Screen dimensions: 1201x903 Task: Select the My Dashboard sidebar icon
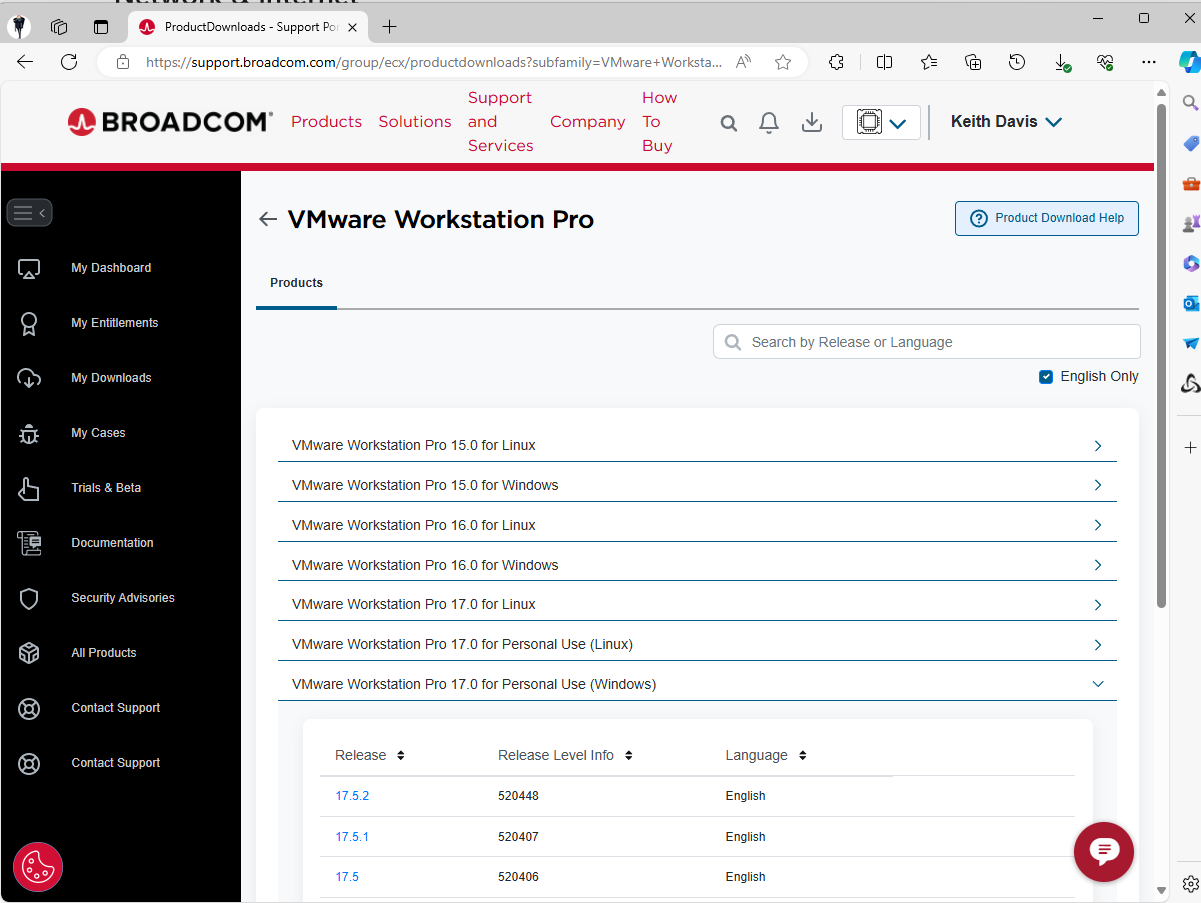29,268
